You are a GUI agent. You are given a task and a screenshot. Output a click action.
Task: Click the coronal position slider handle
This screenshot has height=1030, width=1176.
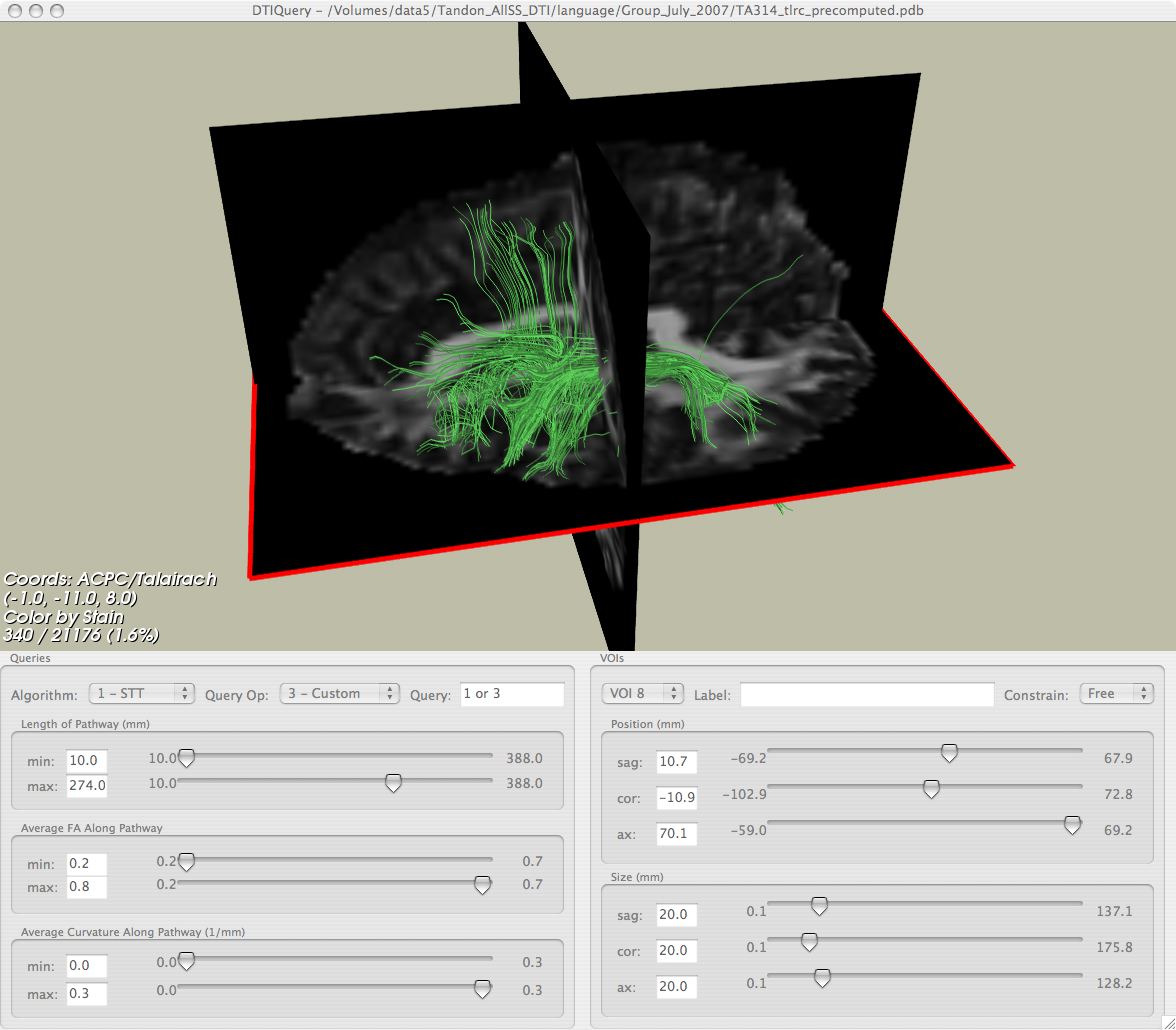tap(931, 789)
